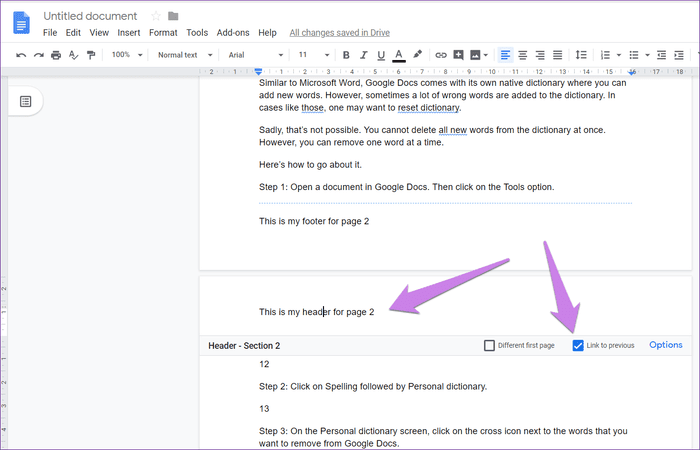Open the Tools menu
The width and height of the screenshot is (700, 450).
(197, 33)
